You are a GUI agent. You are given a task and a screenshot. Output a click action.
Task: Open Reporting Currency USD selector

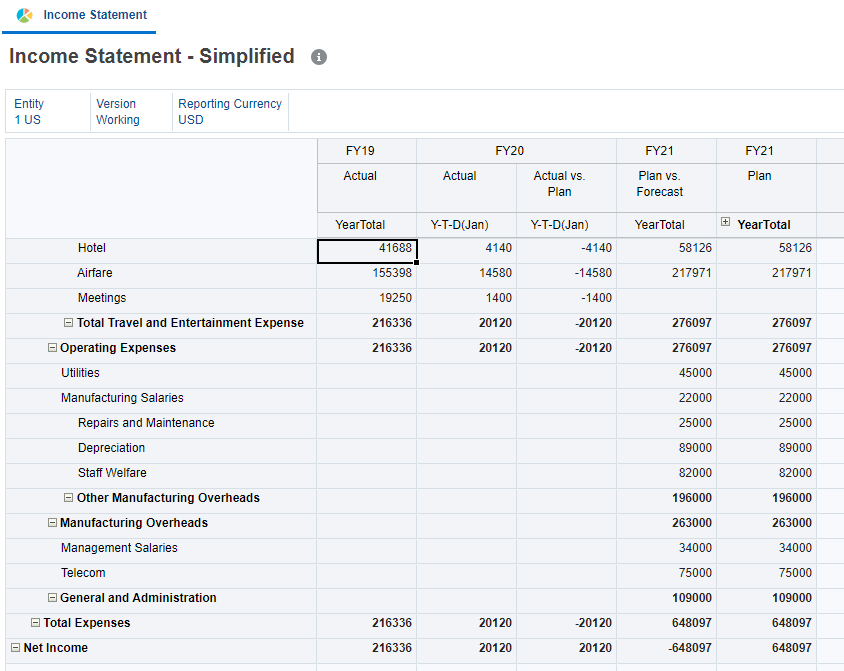(x=230, y=111)
